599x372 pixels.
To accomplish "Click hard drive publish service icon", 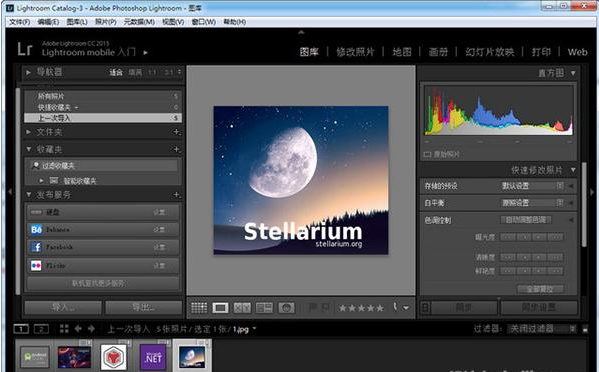I will [36, 212].
